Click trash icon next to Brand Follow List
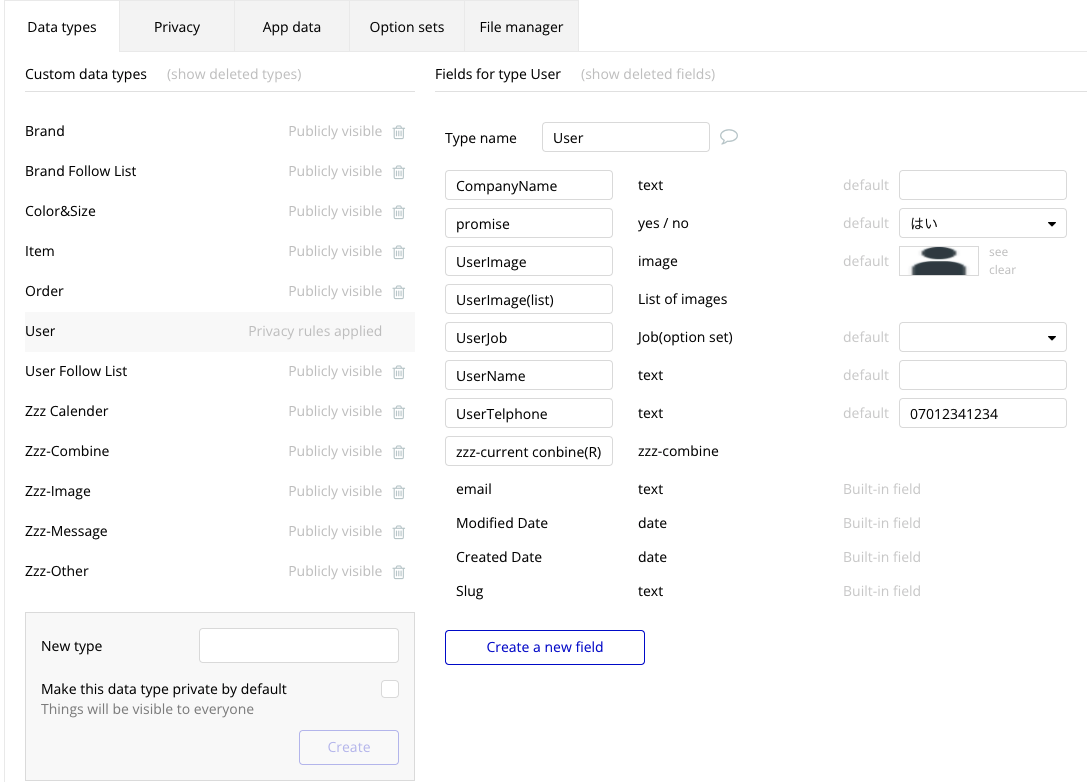 399,172
